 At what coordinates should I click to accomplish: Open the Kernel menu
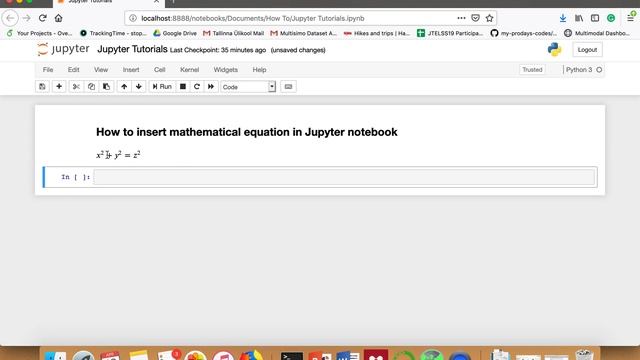click(189, 70)
